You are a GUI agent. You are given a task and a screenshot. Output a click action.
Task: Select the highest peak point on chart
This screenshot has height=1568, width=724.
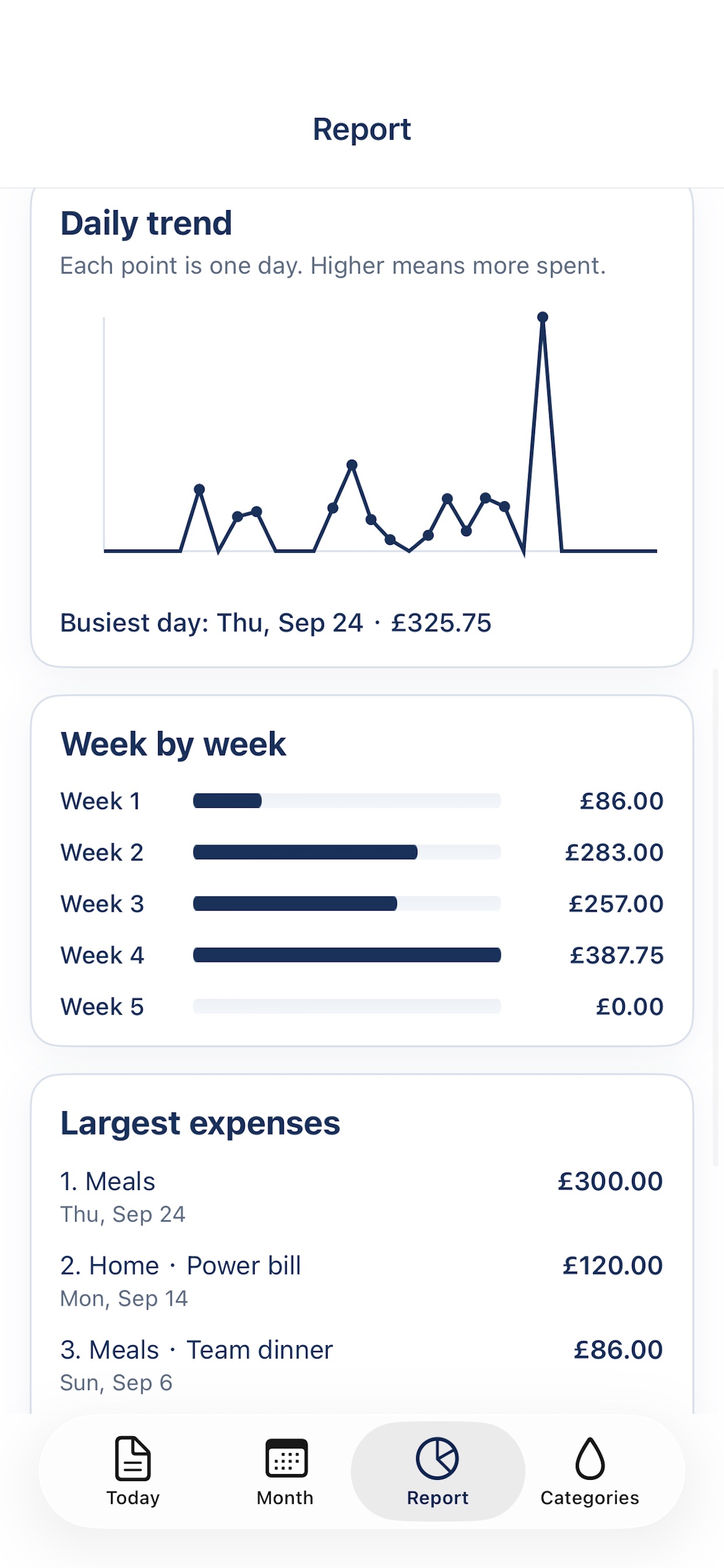pos(543,317)
